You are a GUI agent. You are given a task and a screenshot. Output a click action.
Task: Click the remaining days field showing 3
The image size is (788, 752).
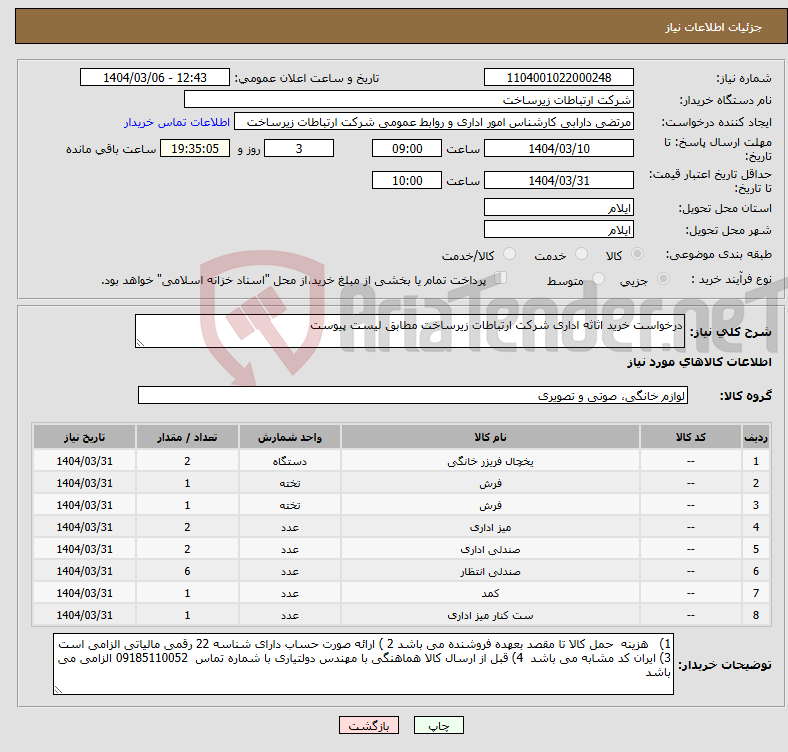[x=299, y=148]
